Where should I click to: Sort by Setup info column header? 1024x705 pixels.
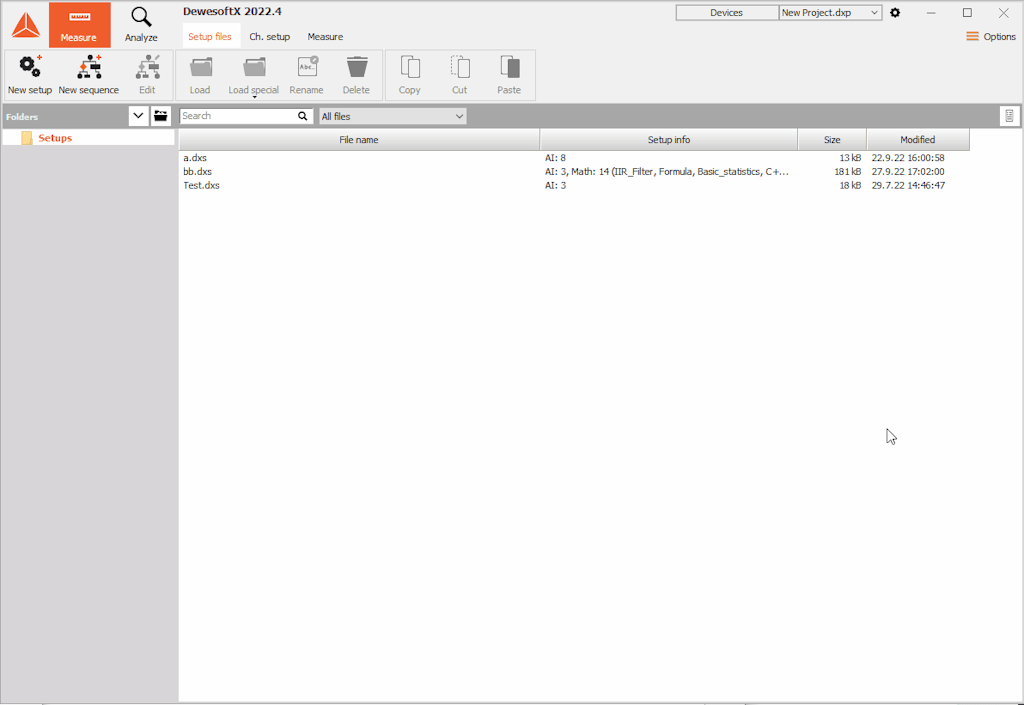[669, 140]
